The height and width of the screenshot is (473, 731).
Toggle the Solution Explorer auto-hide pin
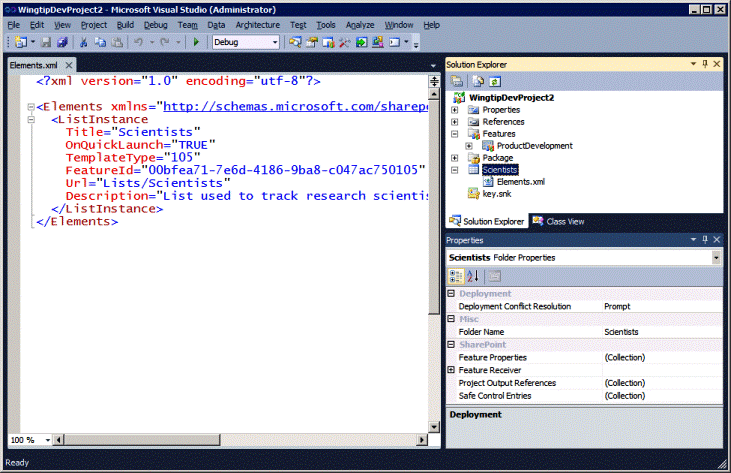(705, 64)
